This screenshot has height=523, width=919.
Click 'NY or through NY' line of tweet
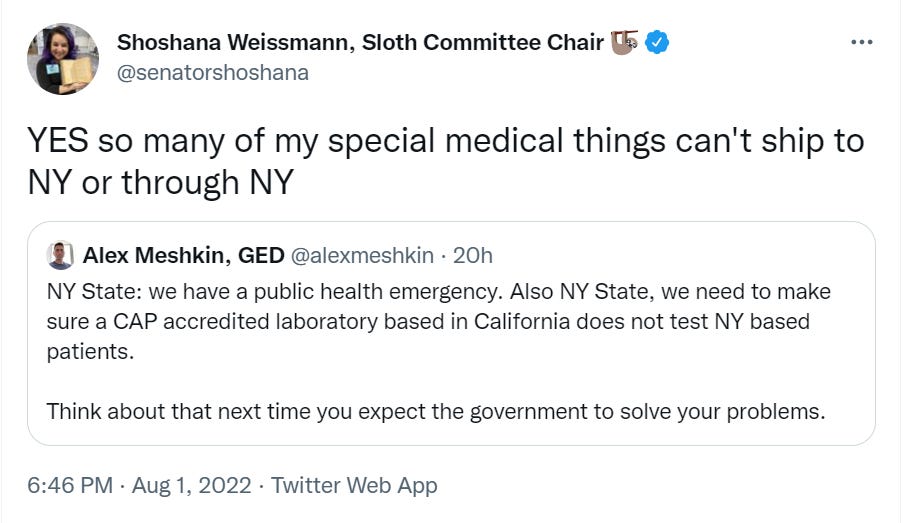pos(160,183)
